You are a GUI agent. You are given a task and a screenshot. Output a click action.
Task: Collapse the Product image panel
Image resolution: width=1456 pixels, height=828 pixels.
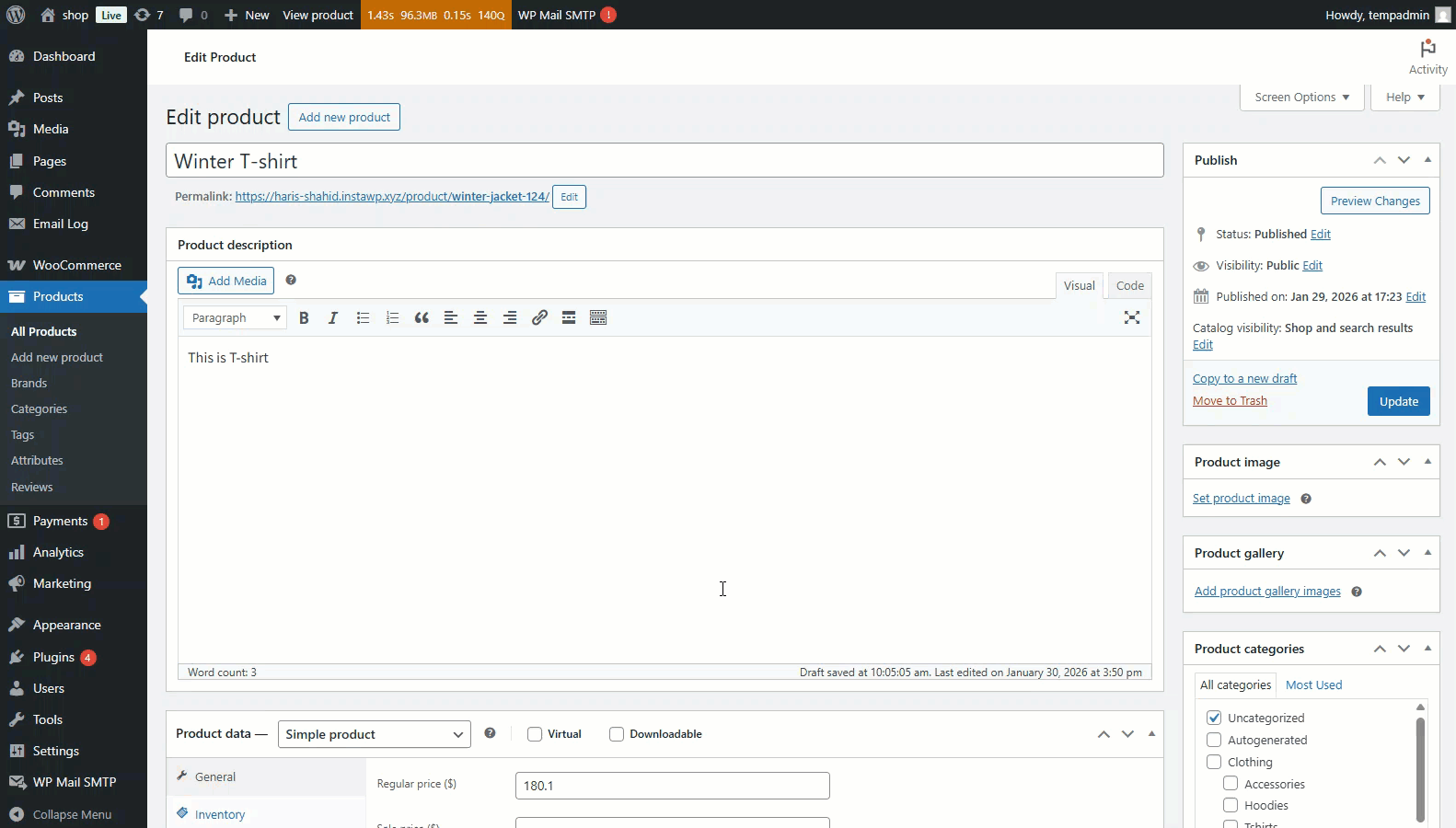tap(1427, 462)
